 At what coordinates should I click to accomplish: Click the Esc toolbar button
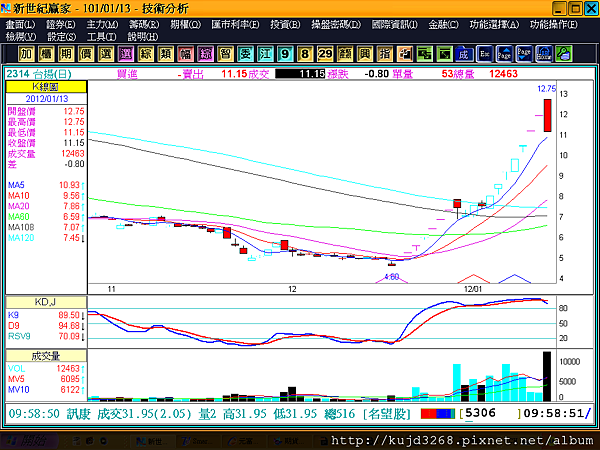click(x=484, y=54)
